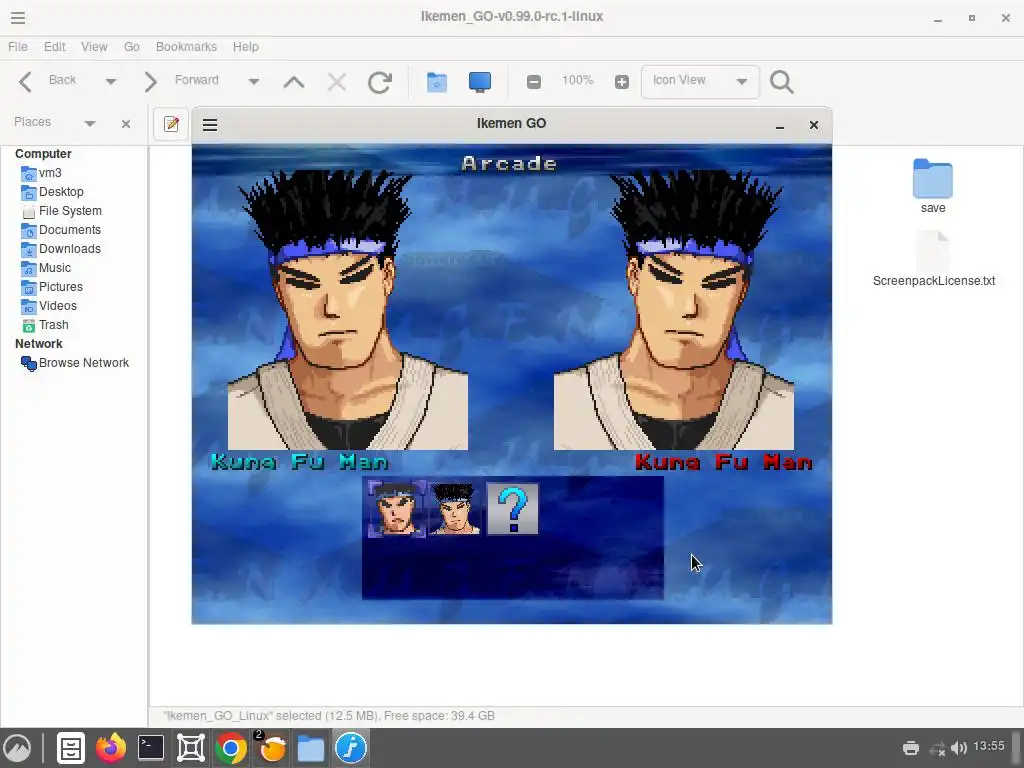This screenshot has width=1024, height=768.
Task: Click the status bar free space text
Action: (440, 716)
